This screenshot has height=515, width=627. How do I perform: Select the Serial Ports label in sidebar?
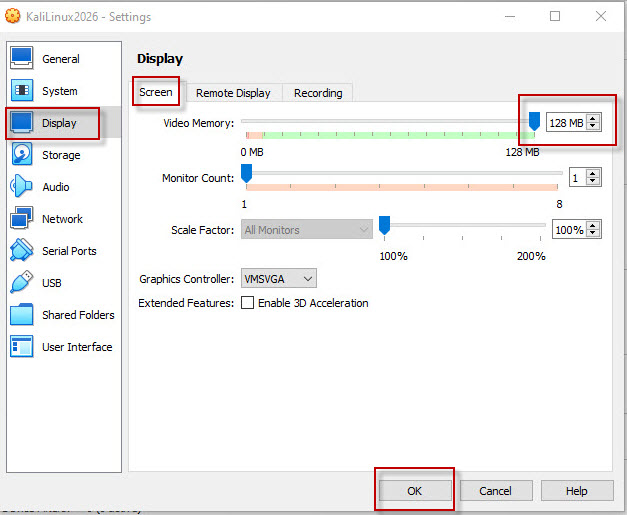69,251
